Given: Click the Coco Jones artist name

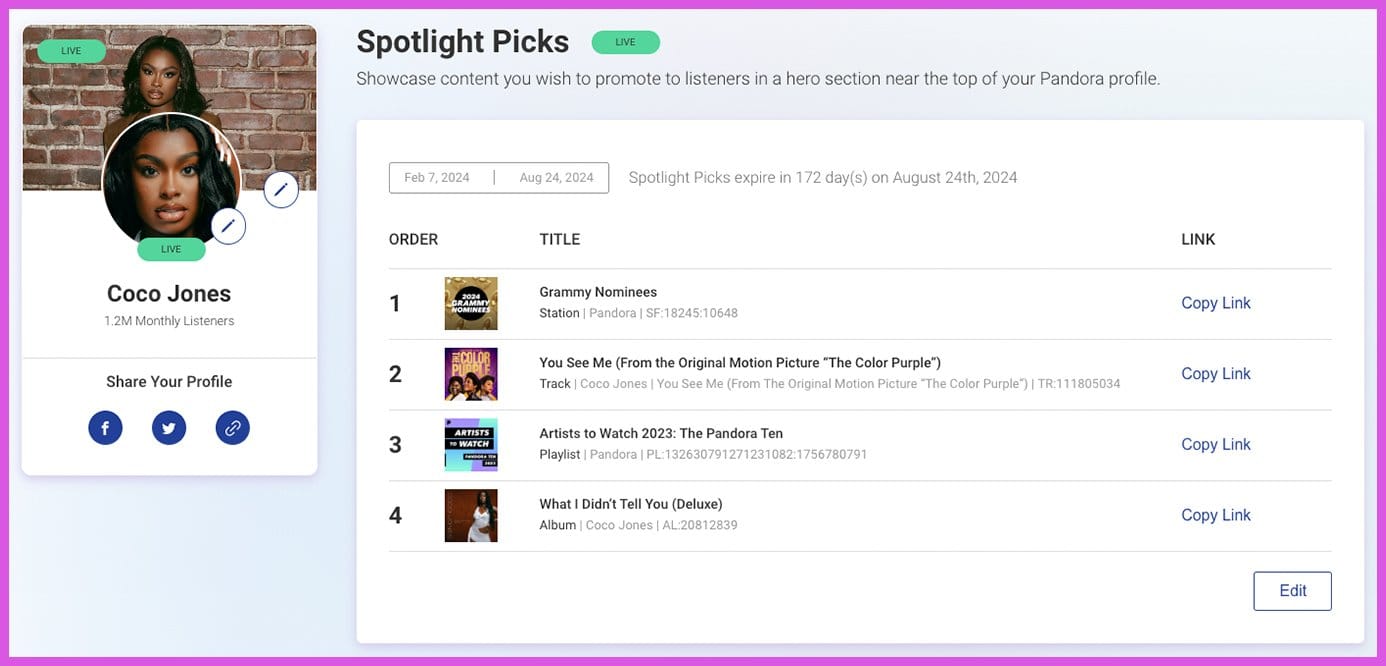Looking at the screenshot, I should click(168, 292).
